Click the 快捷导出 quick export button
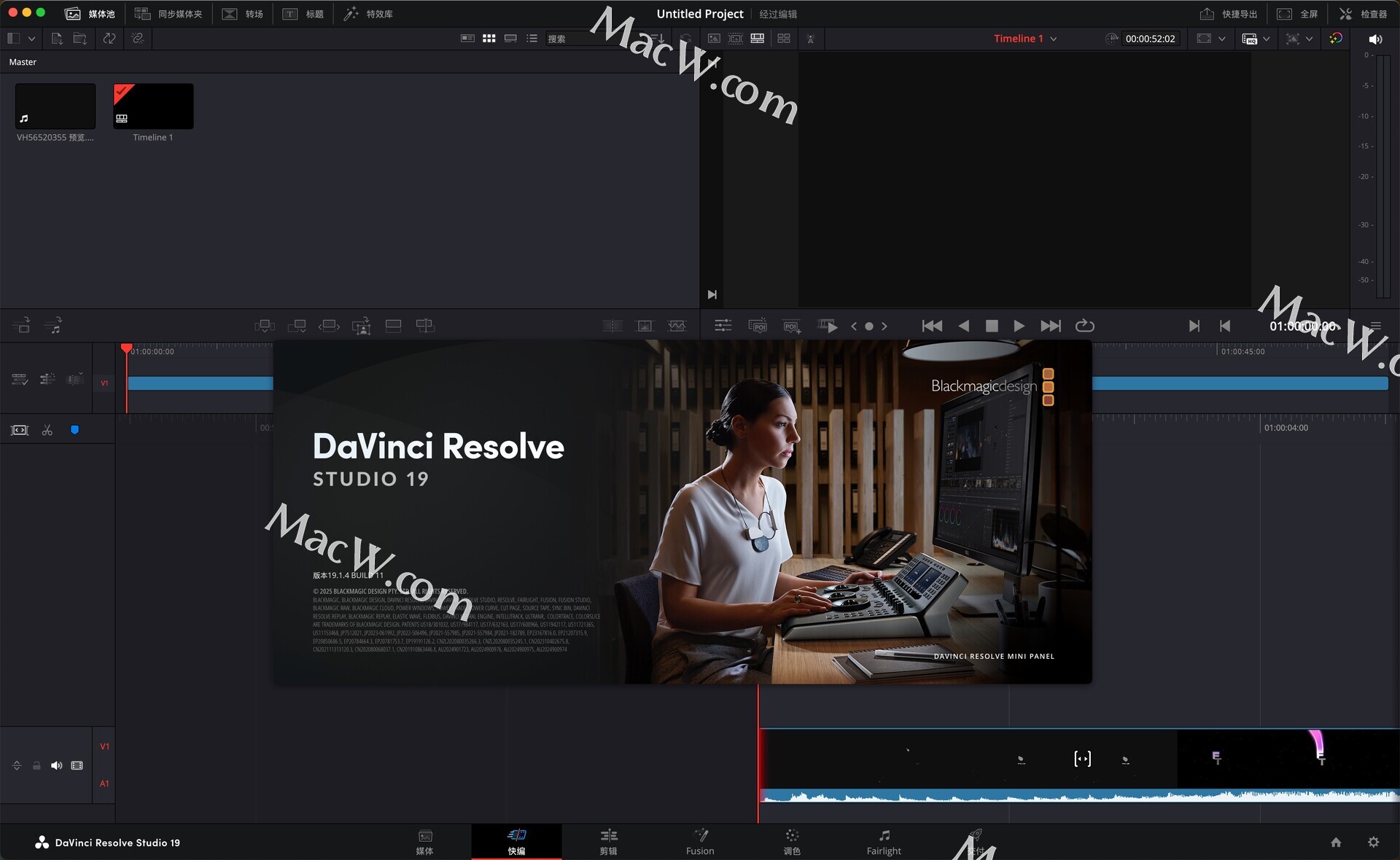 click(1229, 14)
